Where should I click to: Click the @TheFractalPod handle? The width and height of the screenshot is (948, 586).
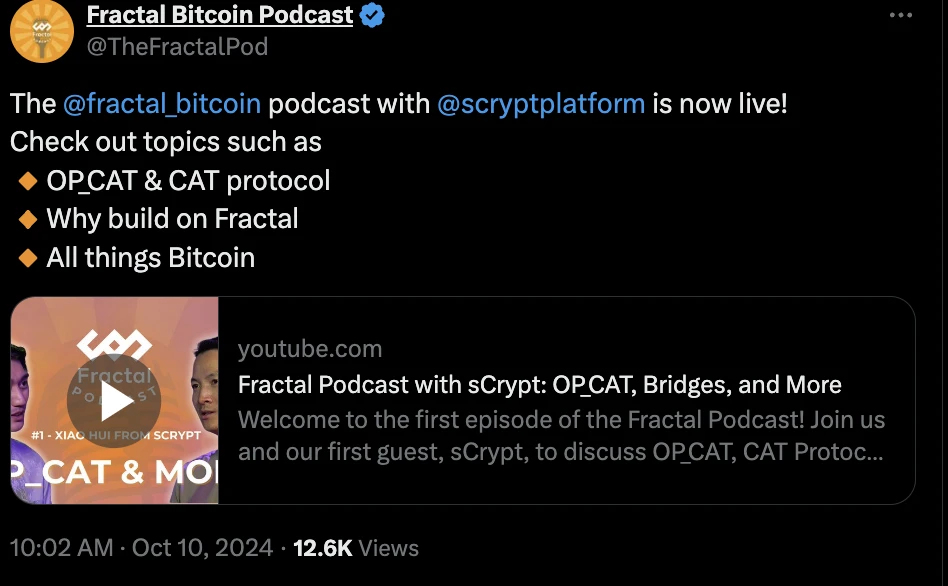click(x=177, y=46)
